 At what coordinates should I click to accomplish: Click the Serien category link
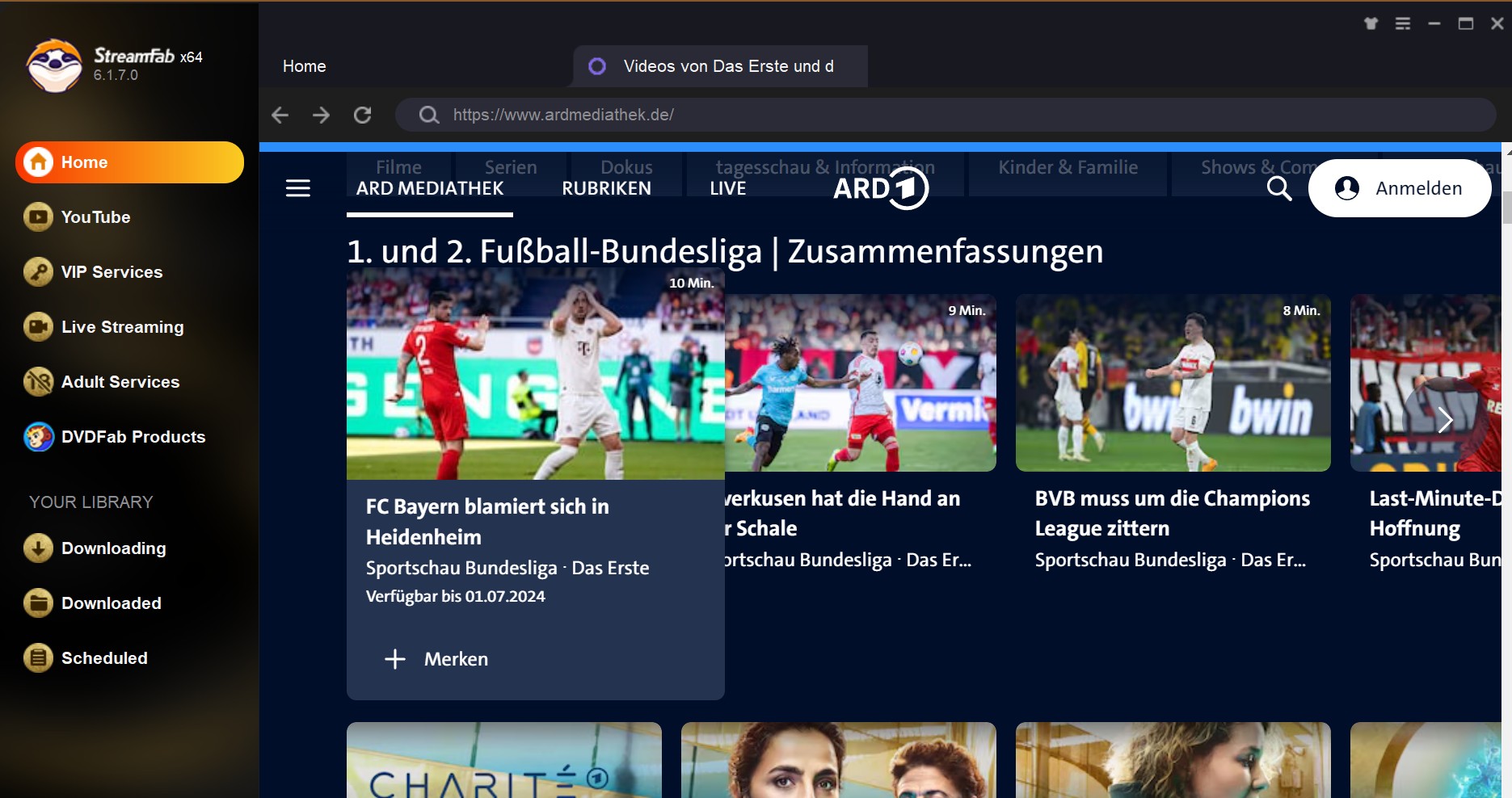[x=511, y=167]
